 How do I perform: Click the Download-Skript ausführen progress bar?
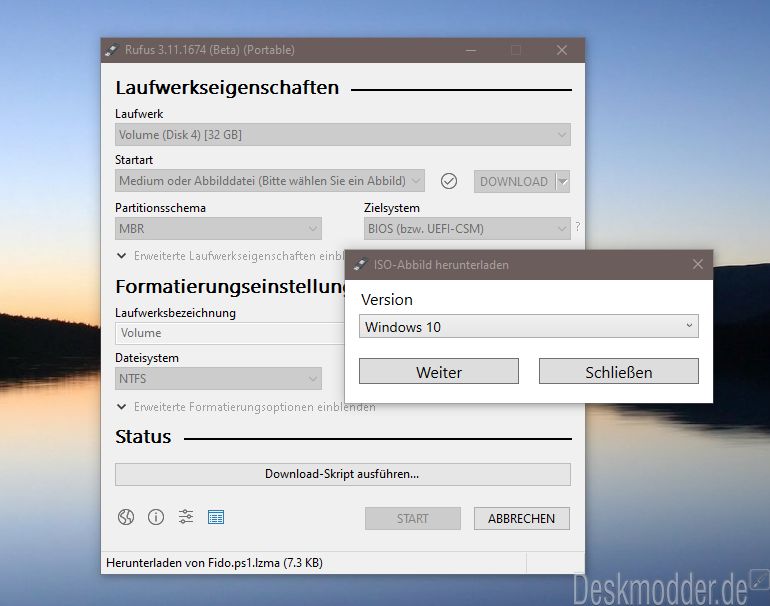[343, 474]
